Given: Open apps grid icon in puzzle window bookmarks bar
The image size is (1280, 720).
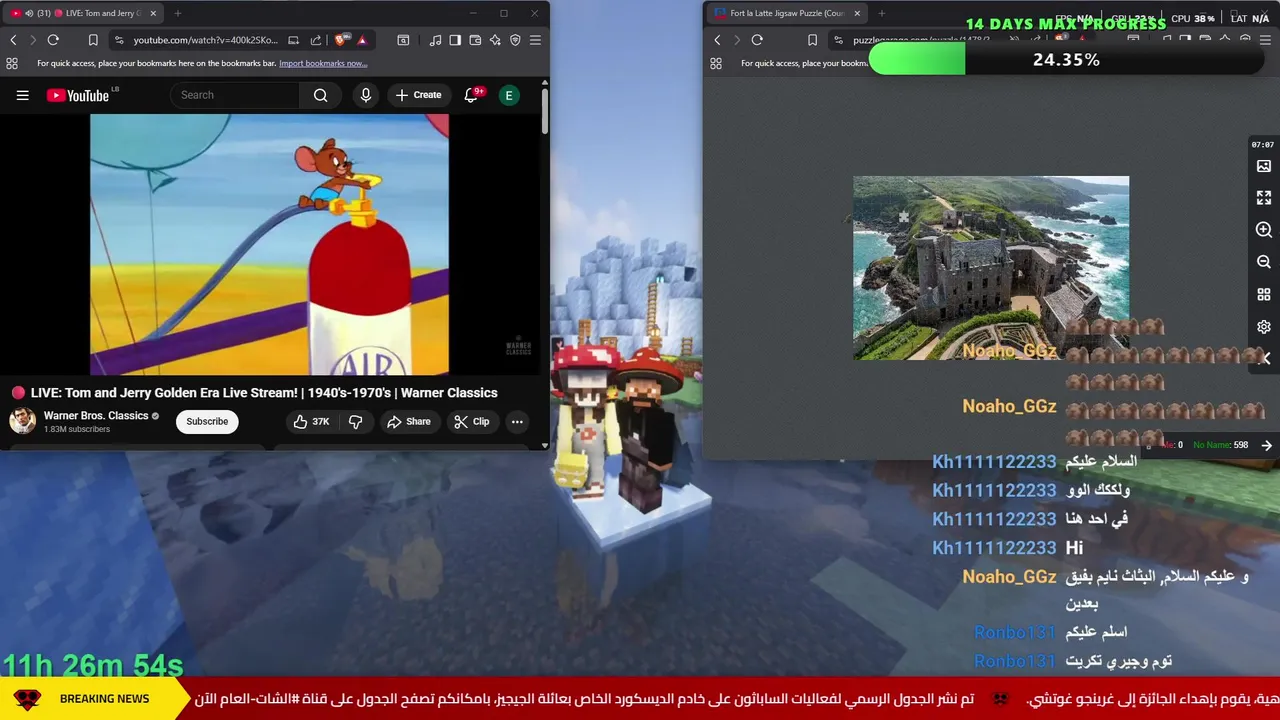Looking at the screenshot, I should pyautogui.click(x=716, y=63).
